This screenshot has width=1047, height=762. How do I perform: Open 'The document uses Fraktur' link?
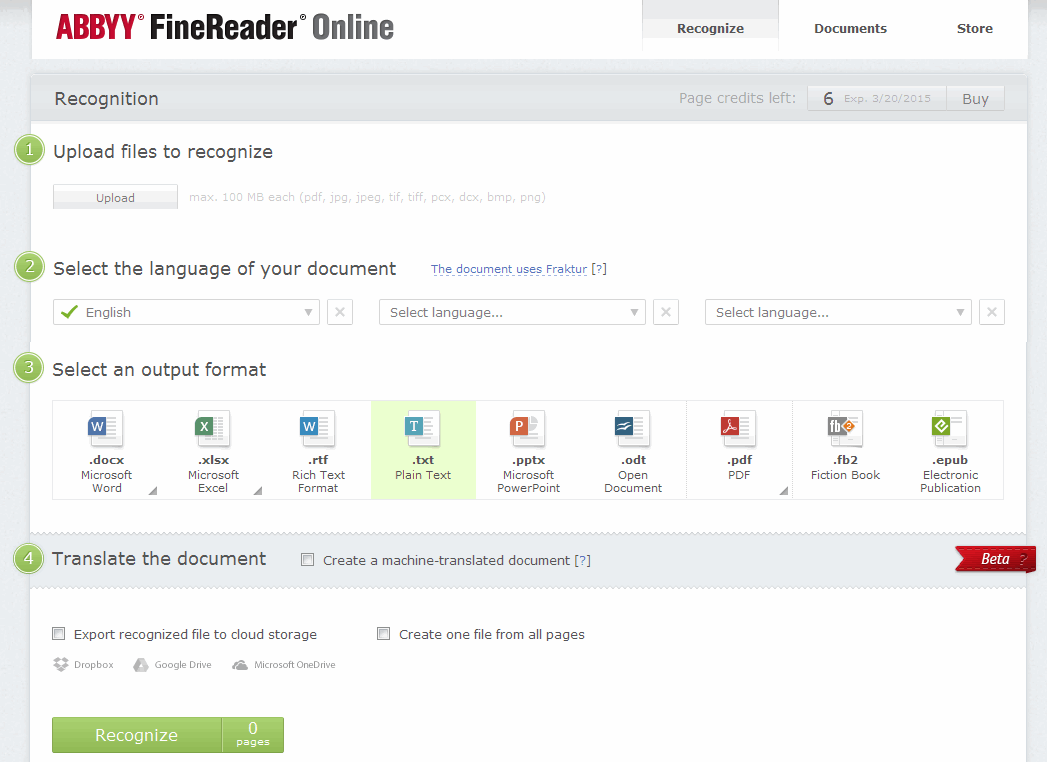pyautogui.click(x=509, y=269)
